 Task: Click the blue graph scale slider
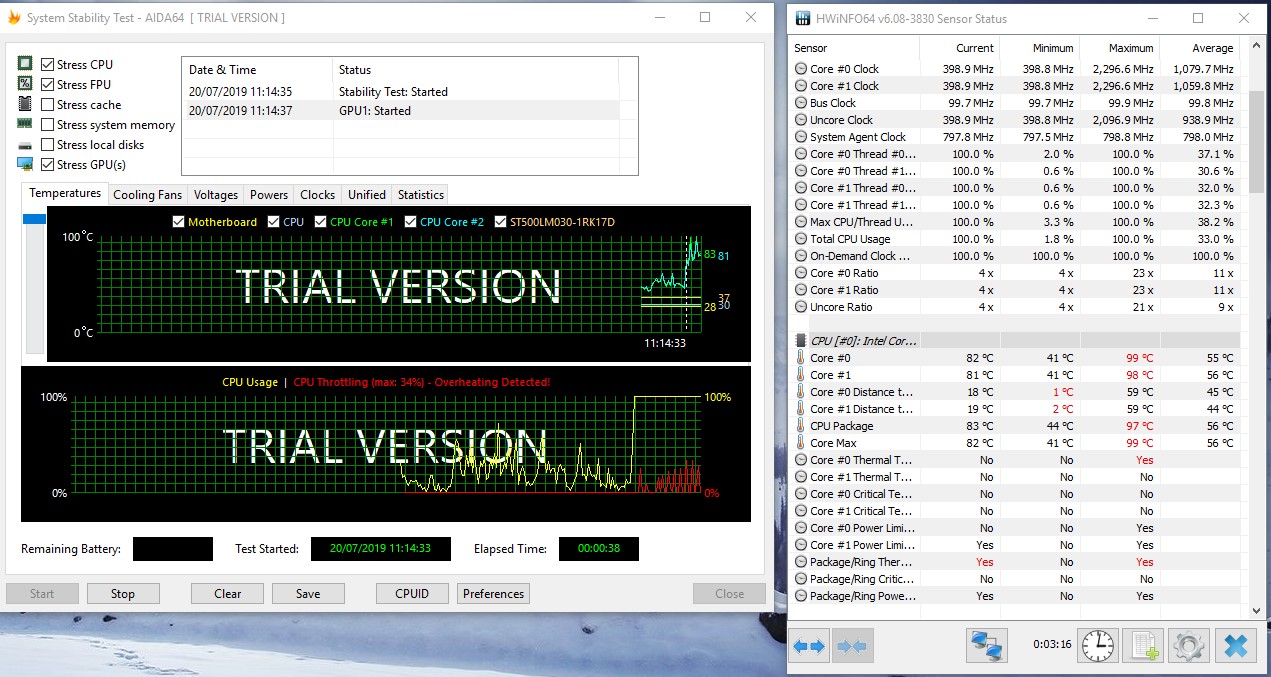pos(34,219)
